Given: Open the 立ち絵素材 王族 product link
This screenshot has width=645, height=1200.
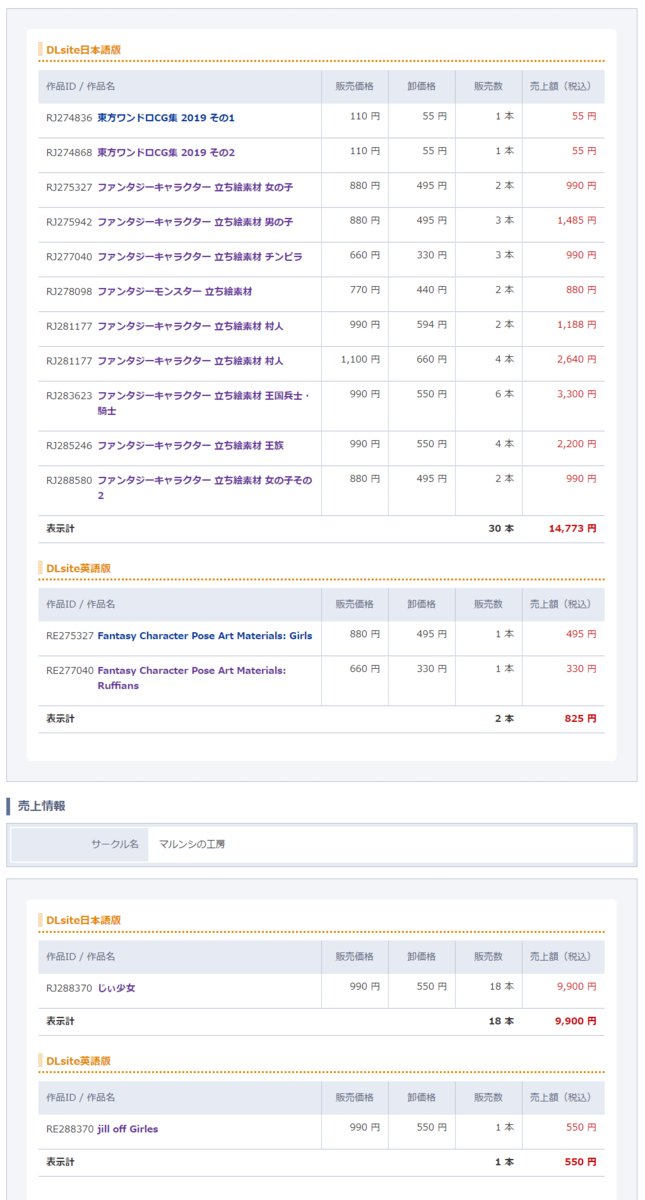Looking at the screenshot, I should click(190, 445).
